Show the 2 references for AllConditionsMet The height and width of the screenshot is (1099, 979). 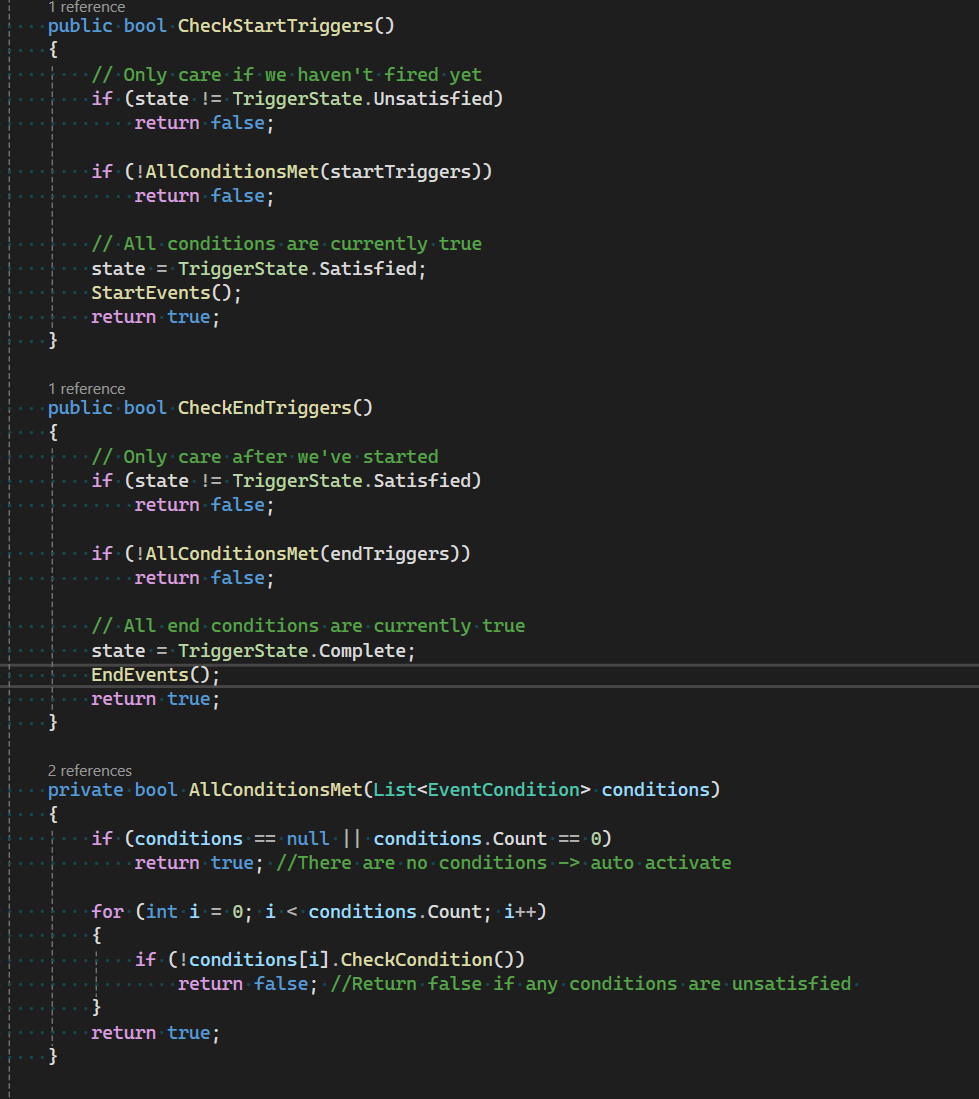(90, 770)
